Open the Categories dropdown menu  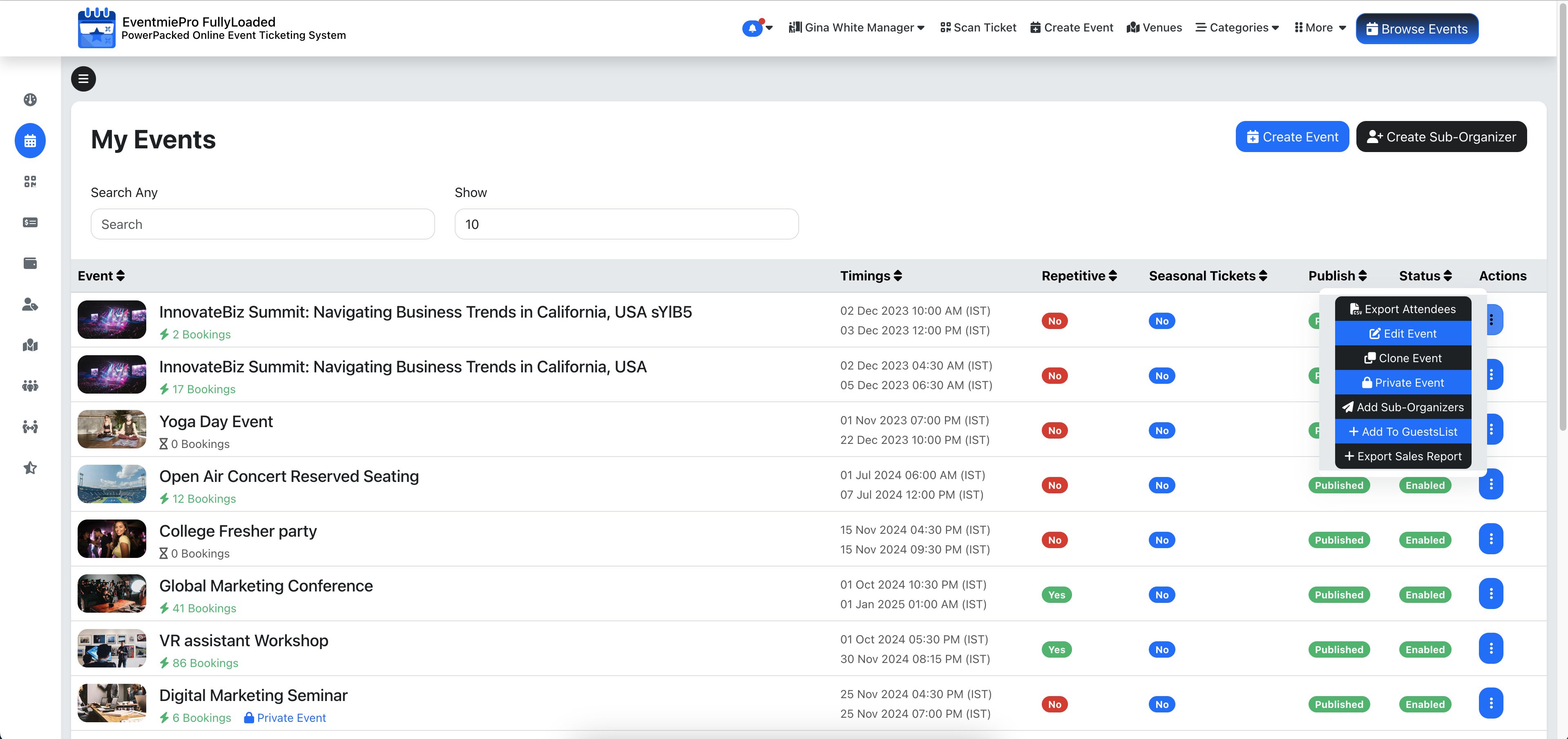tap(1237, 27)
